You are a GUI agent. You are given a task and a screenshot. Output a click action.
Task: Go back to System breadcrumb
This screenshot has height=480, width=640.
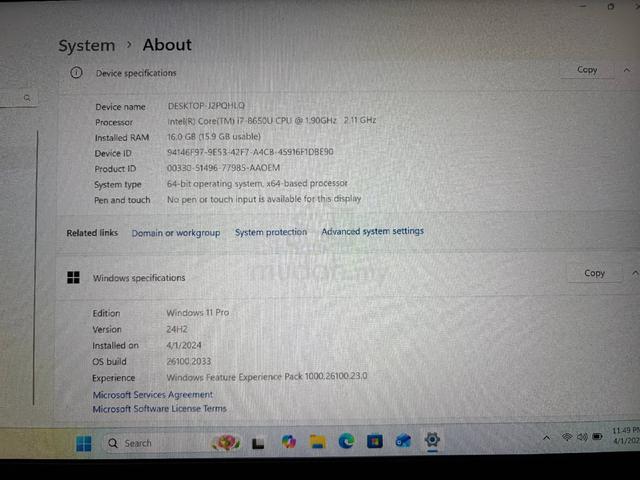(x=87, y=45)
